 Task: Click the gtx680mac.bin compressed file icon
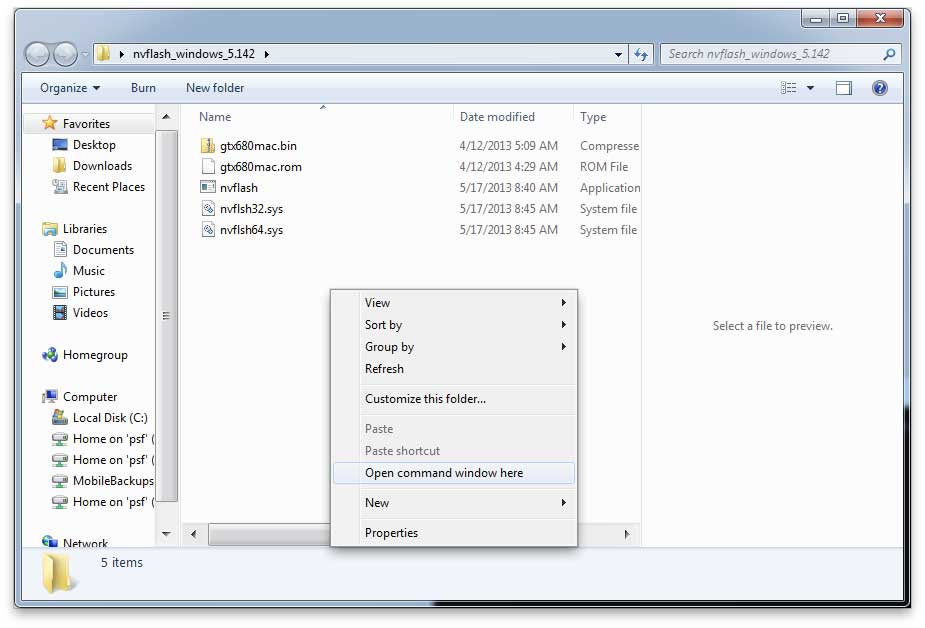click(208, 146)
